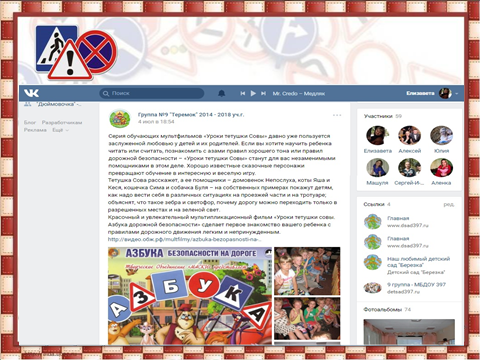The width and height of the screenshot is (480, 360).
Task: Click icon beside 9 группа link
Action: [x=372, y=288]
